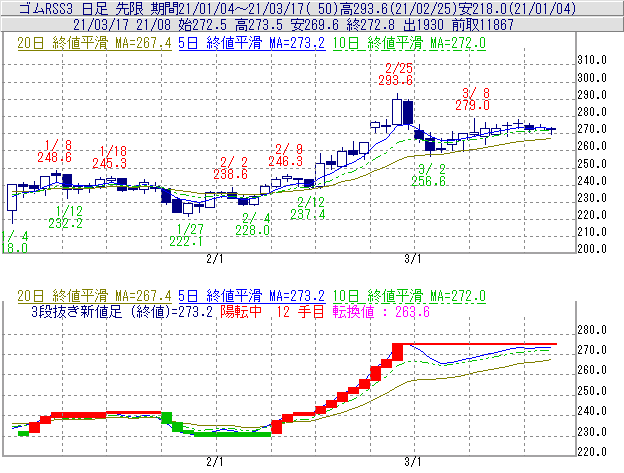
Task: Select the 2/ 4 228.0 low label
Action: (x=253, y=224)
